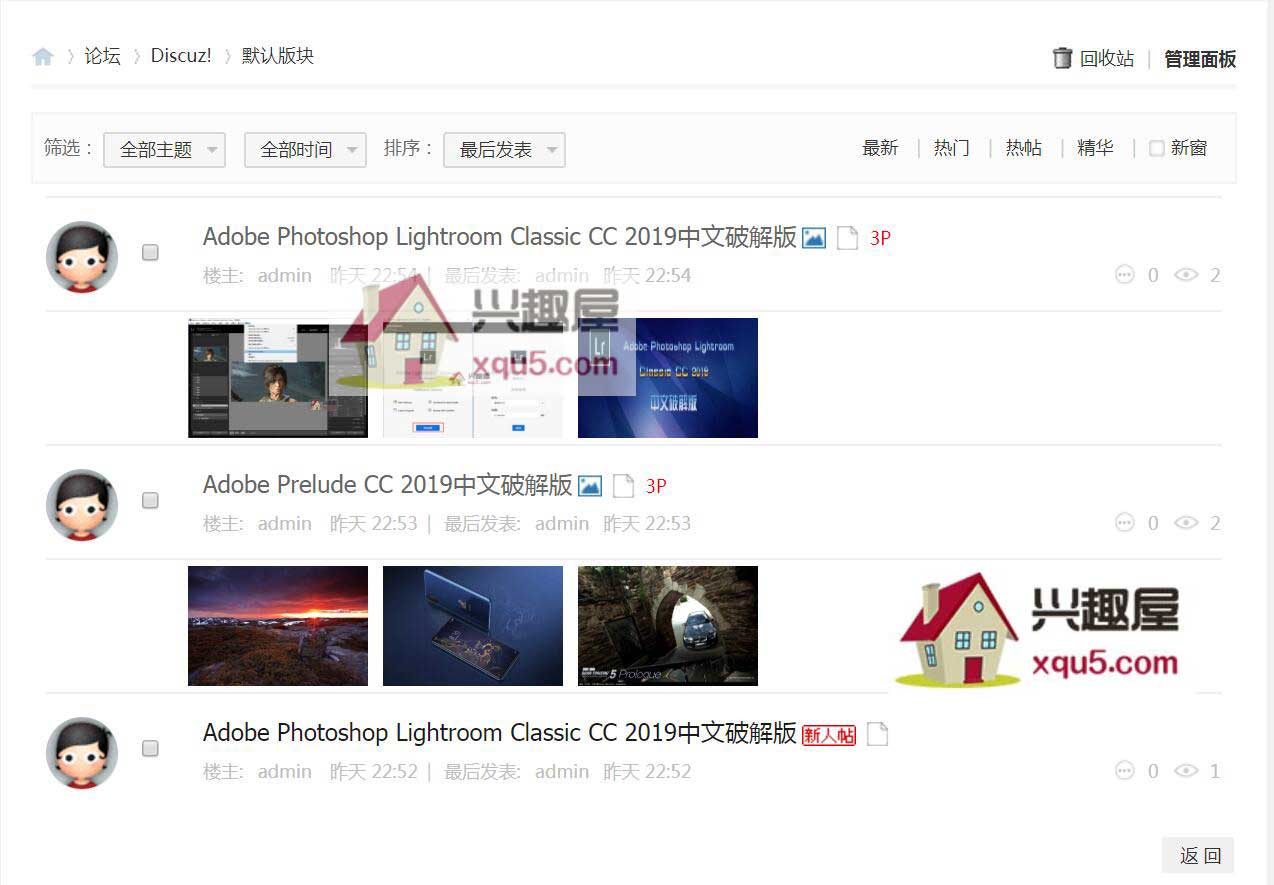Open 最后发表 admin profile on Adobe Prelude thread
This screenshot has height=885, width=1274.
562,524
